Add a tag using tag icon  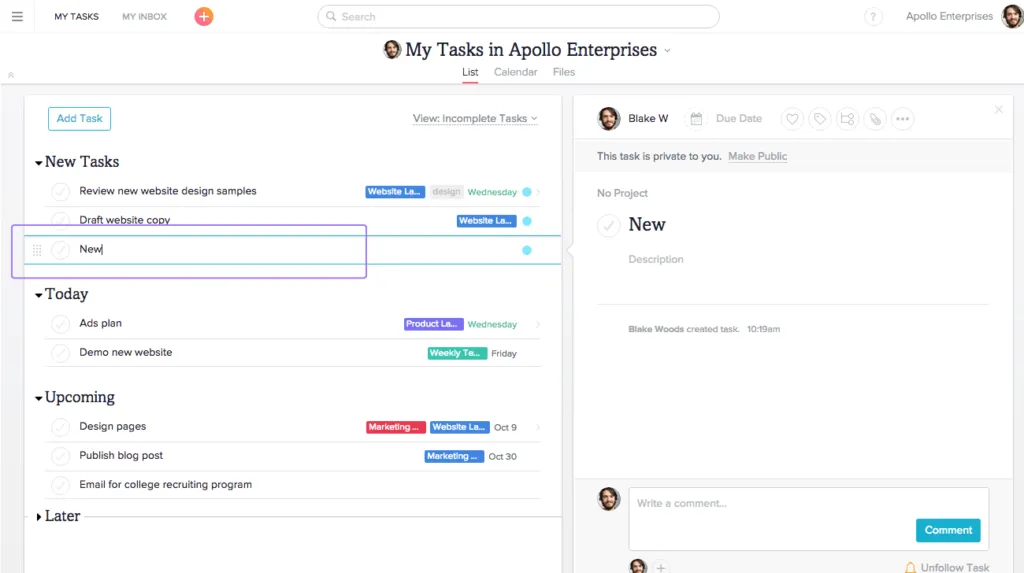point(820,119)
